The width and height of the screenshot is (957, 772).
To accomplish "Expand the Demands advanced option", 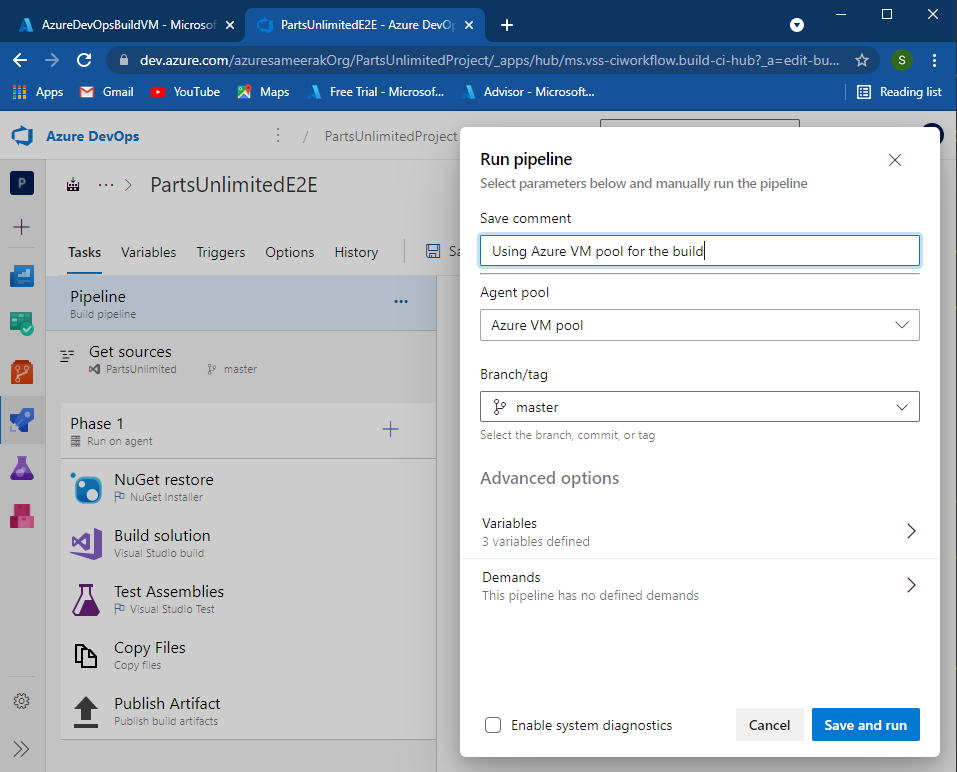I will click(699, 586).
